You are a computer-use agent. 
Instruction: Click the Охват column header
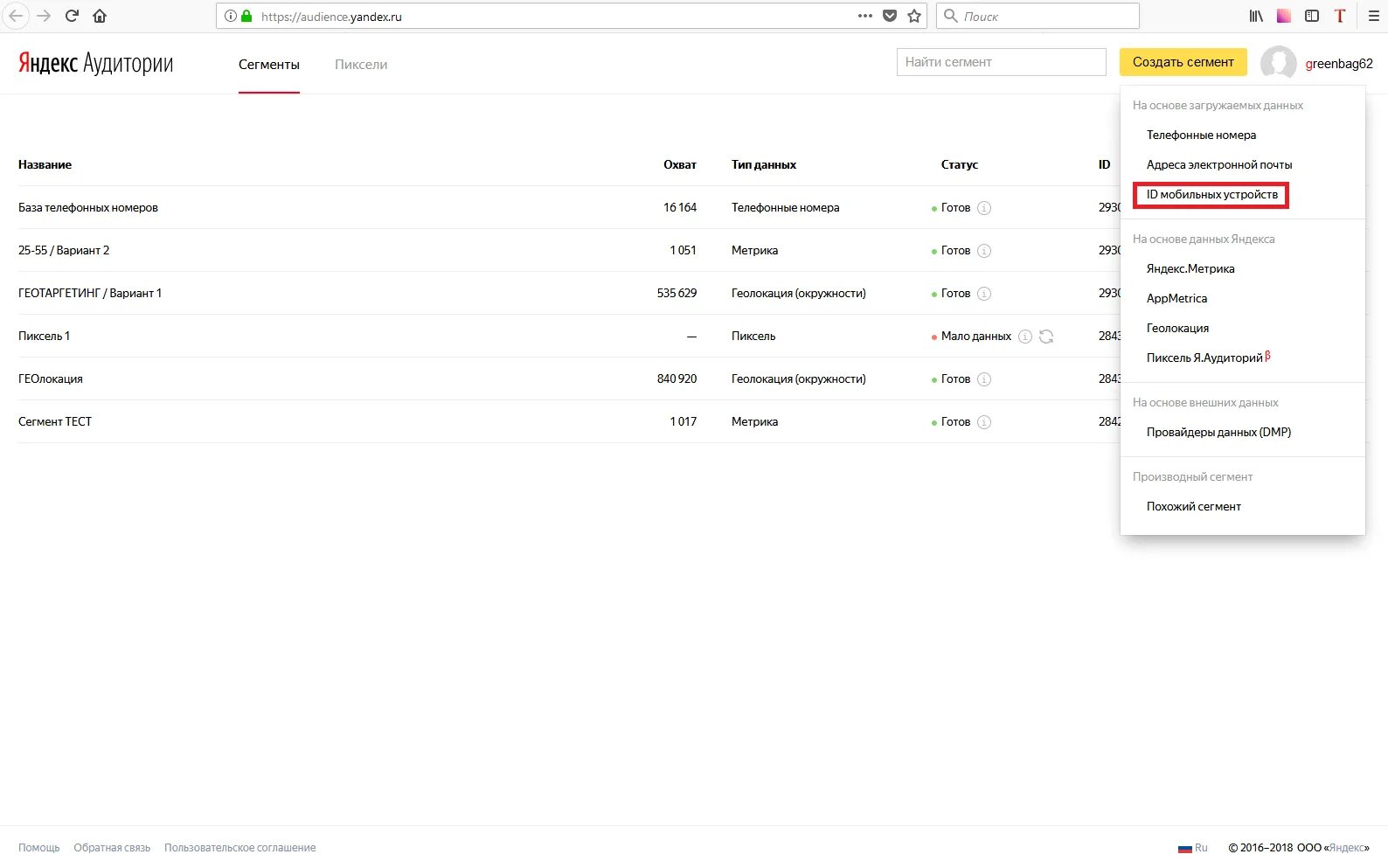coord(680,164)
